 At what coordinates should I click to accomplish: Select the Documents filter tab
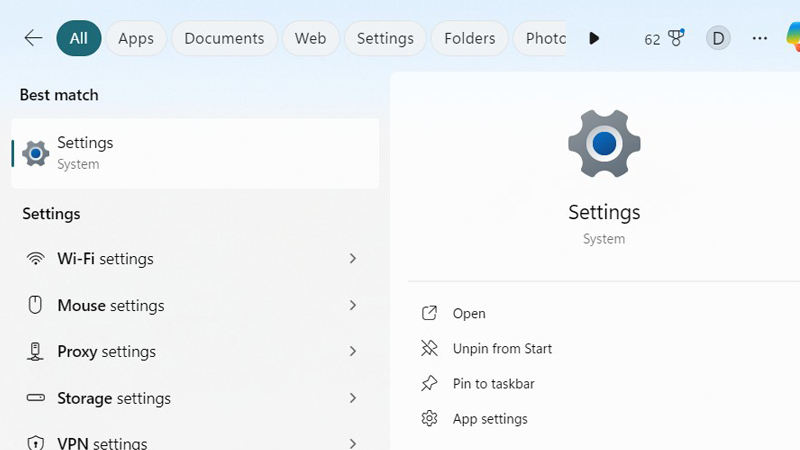(x=224, y=38)
